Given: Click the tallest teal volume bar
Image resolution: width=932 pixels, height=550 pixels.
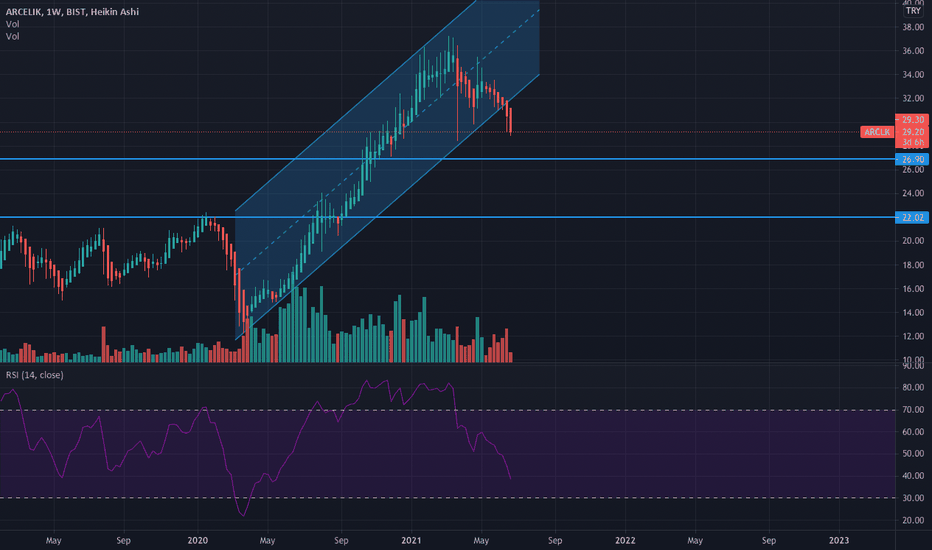Looking at the screenshot, I should (322, 325).
